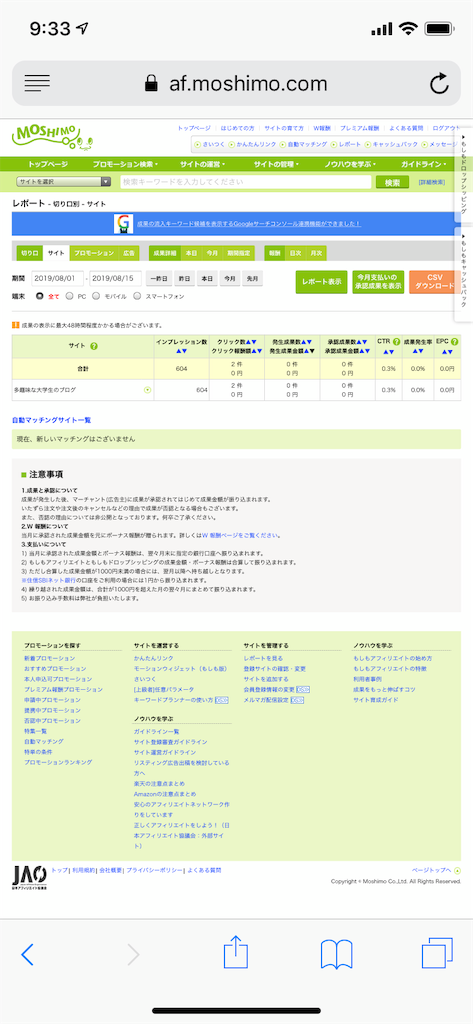
Task: Click the help icon next to サイト header
Action: (x=94, y=346)
